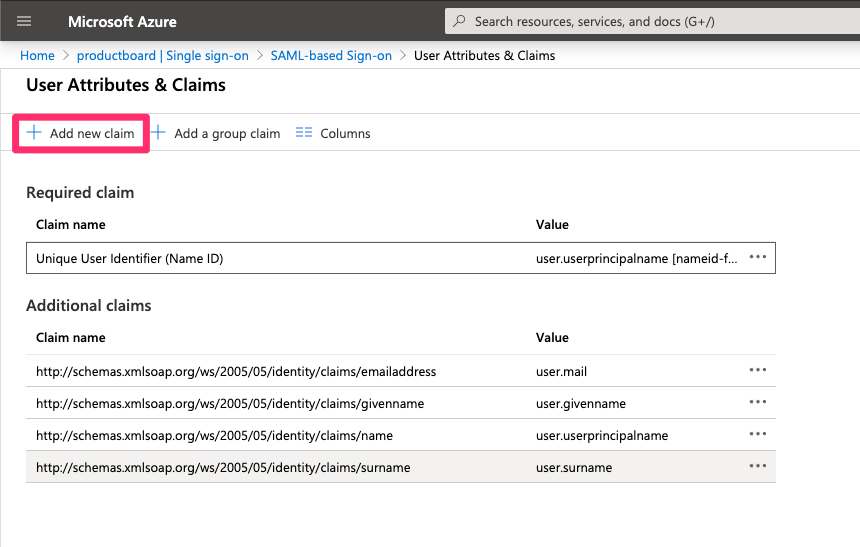Open ellipsis menu for Unique User Identifier
This screenshot has height=547, width=860.
point(757,258)
